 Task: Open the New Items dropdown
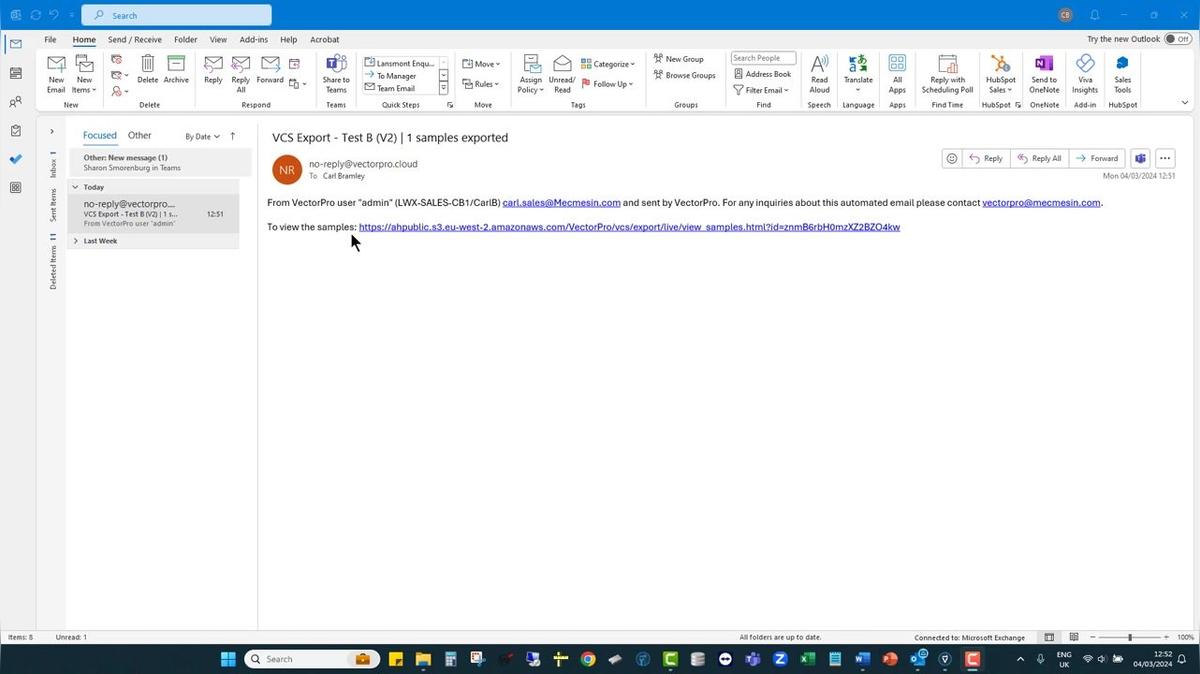pyautogui.click(x=84, y=74)
